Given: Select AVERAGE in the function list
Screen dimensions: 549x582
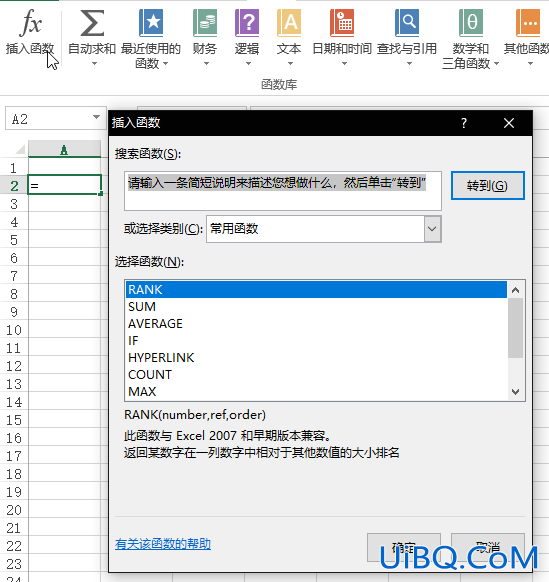Looking at the screenshot, I should click(316, 324).
